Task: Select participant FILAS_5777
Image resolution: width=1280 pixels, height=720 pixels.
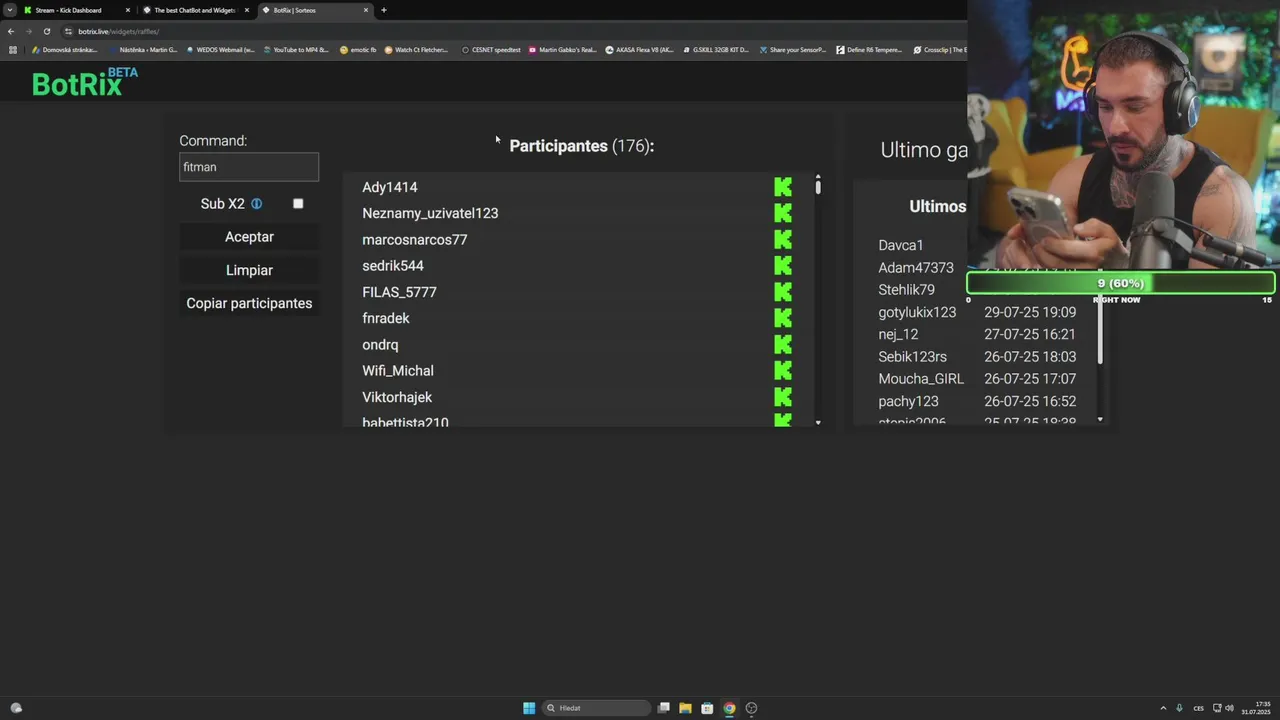Action: click(399, 292)
